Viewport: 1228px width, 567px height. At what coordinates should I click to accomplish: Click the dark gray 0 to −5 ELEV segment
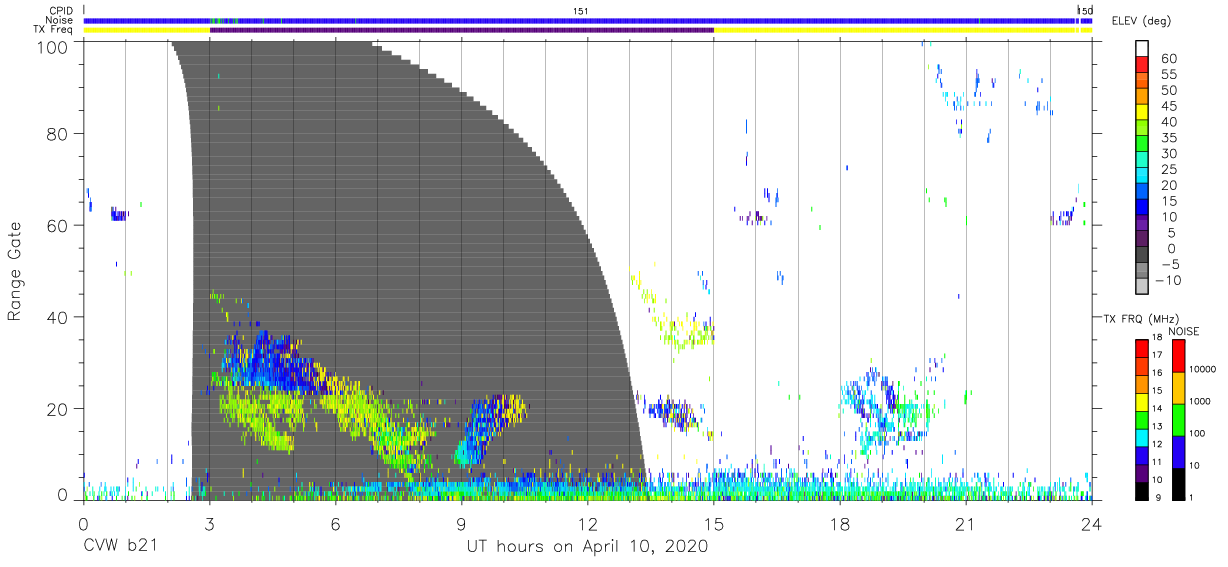1142,255
